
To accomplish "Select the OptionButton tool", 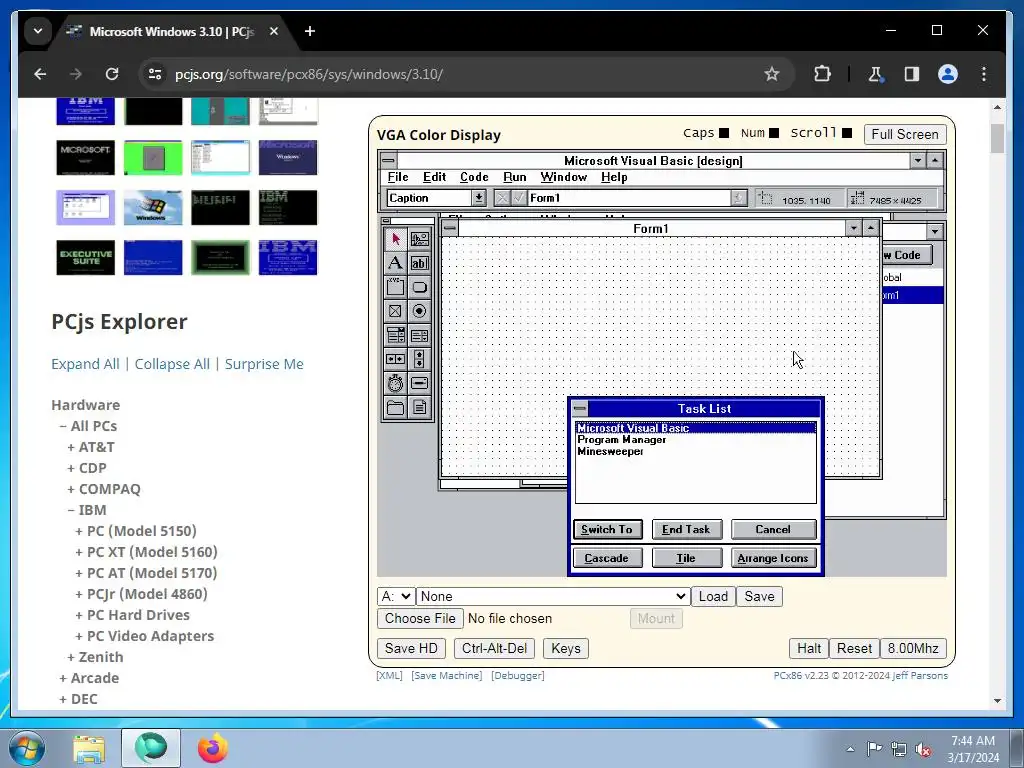I will pyautogui.click(x=420, y=312).
